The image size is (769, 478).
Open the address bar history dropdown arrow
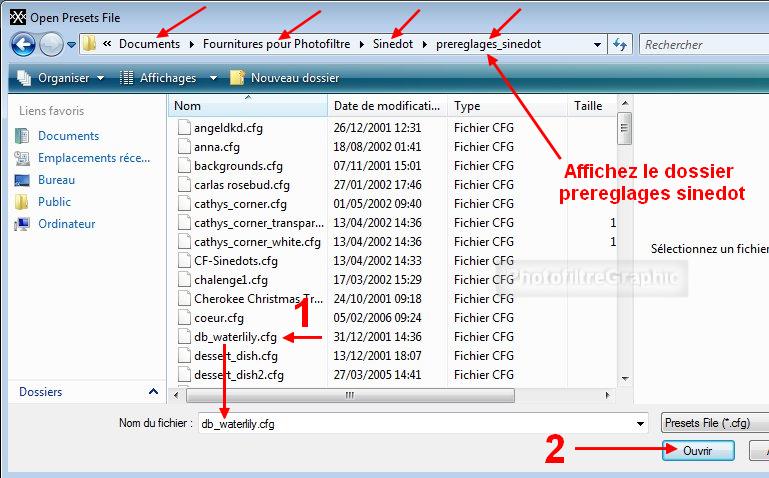pos(597,44)
